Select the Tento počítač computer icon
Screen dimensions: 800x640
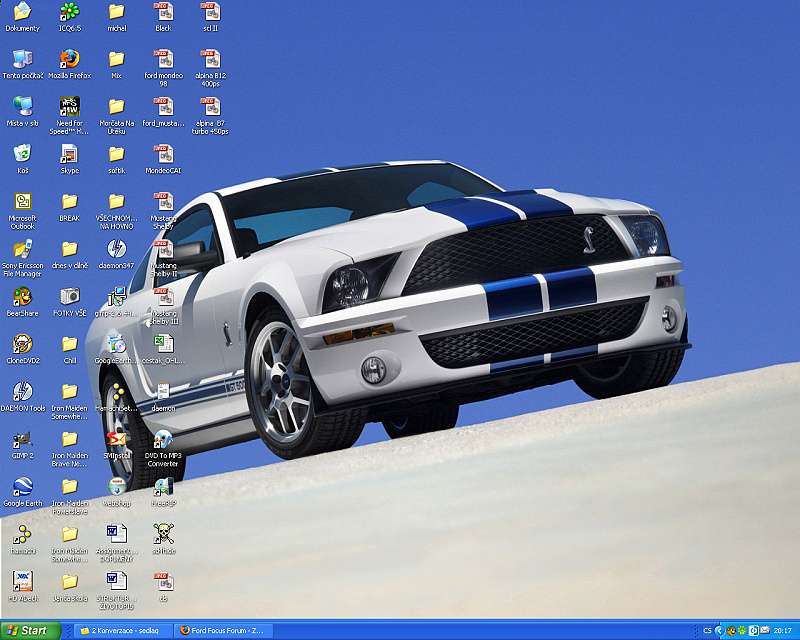22,59
